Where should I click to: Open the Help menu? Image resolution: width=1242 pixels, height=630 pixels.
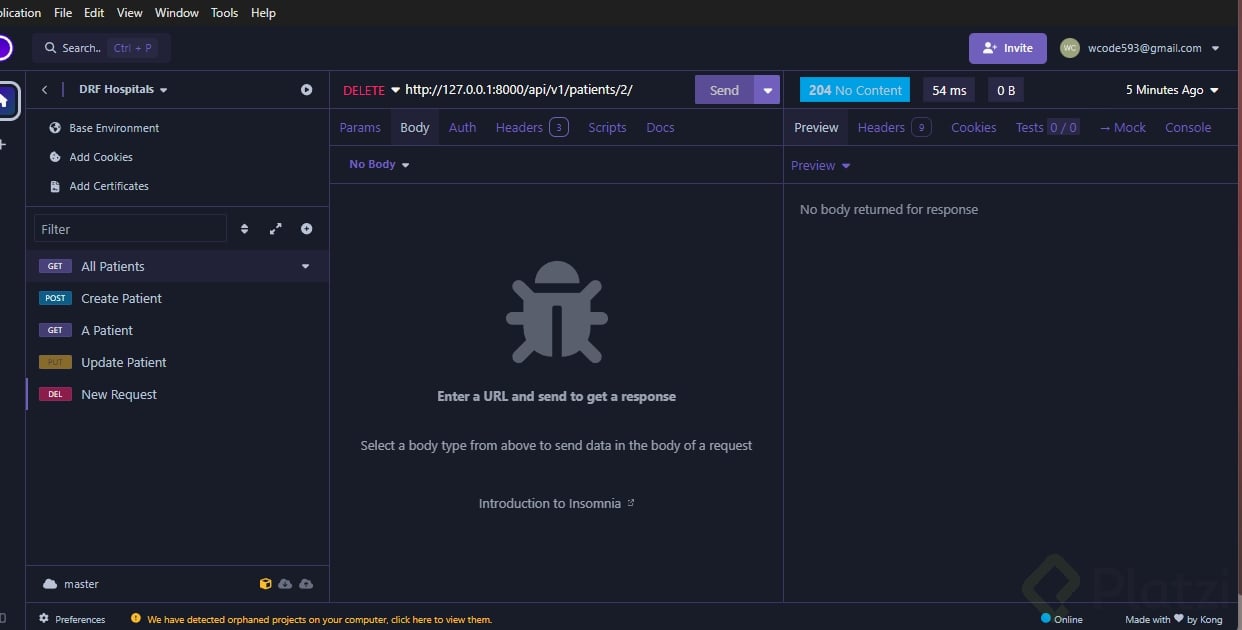(x=263, y=13)
